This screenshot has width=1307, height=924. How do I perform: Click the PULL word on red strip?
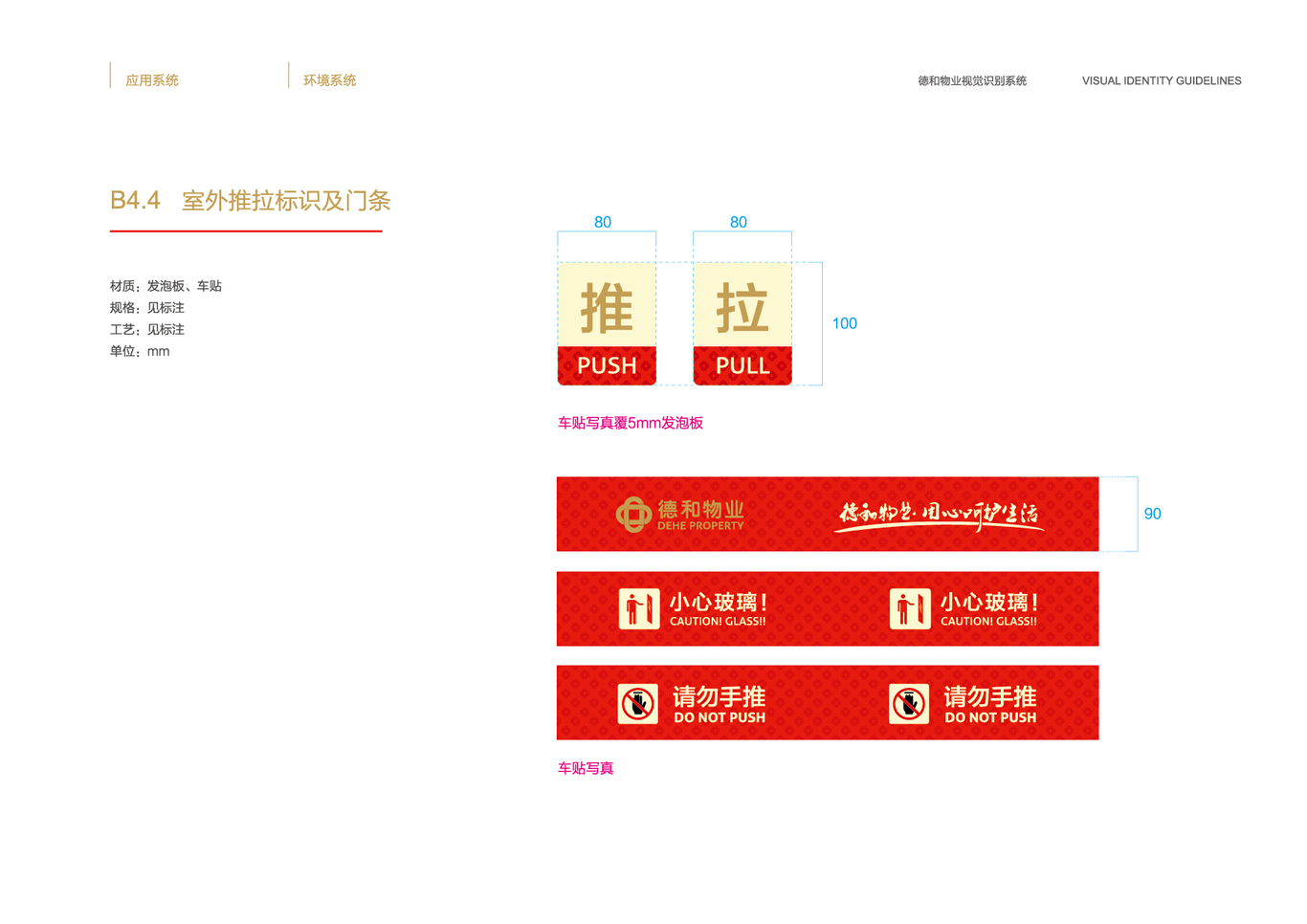pyautogui.click(x=742, y=365)
